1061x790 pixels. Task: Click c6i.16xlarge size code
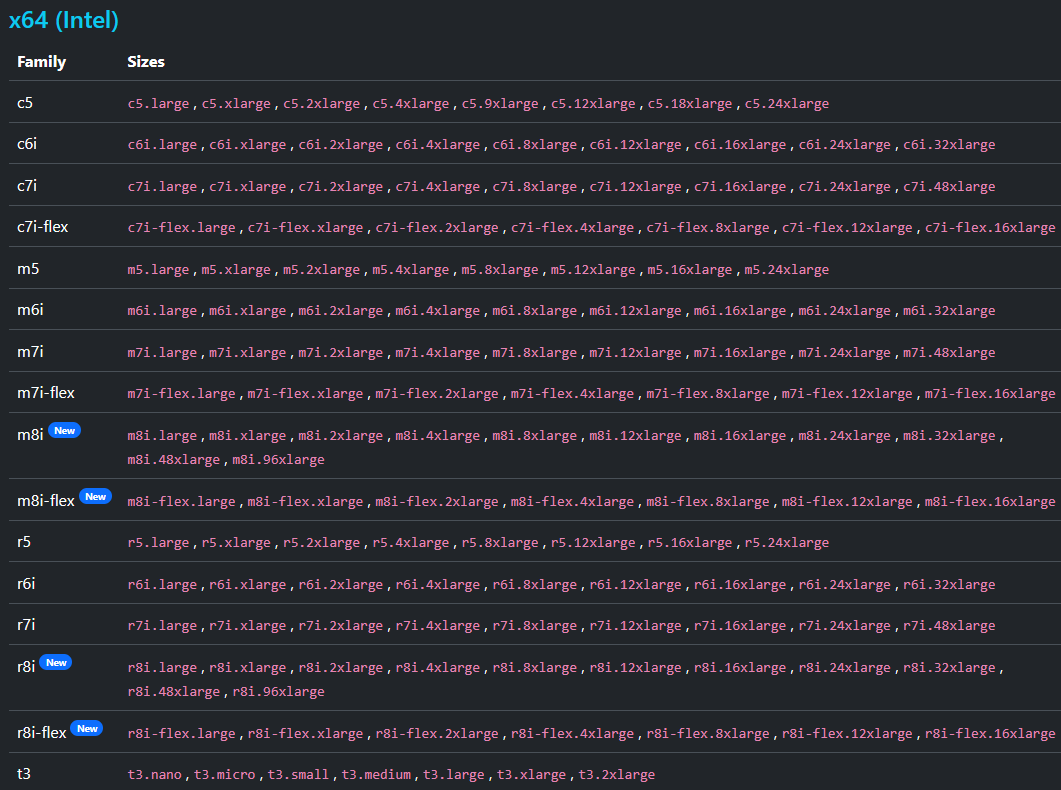[740, 145]
